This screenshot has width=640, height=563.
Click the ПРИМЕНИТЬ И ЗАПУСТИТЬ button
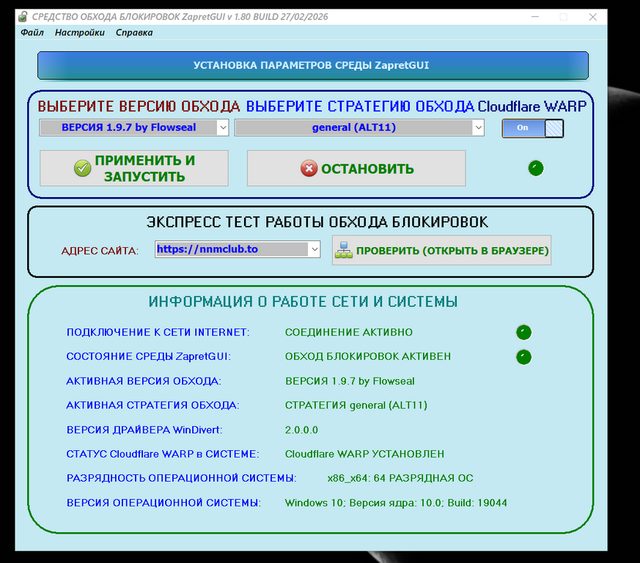point(134,168)
